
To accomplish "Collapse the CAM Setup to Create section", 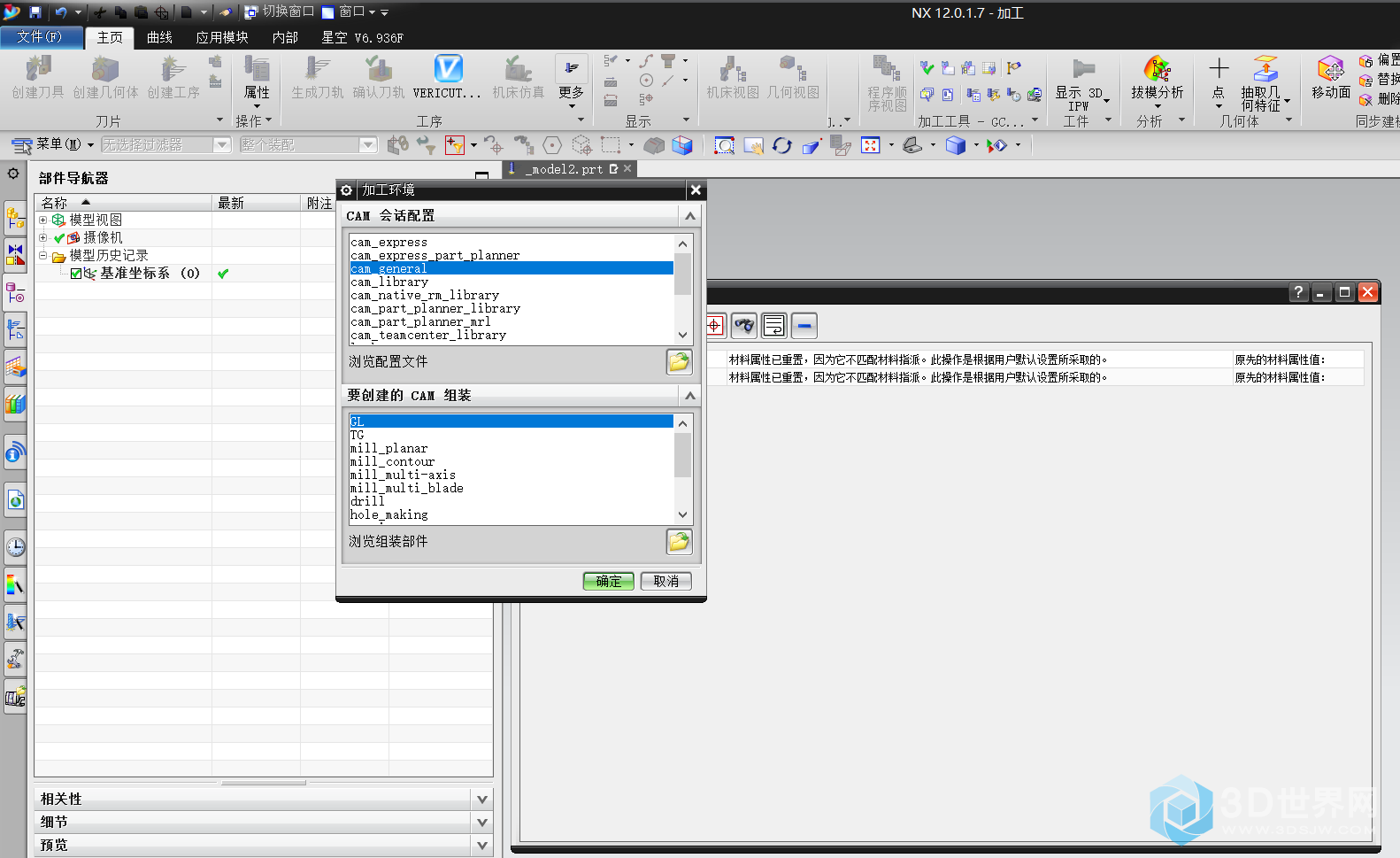I will [x=690, y=395].
